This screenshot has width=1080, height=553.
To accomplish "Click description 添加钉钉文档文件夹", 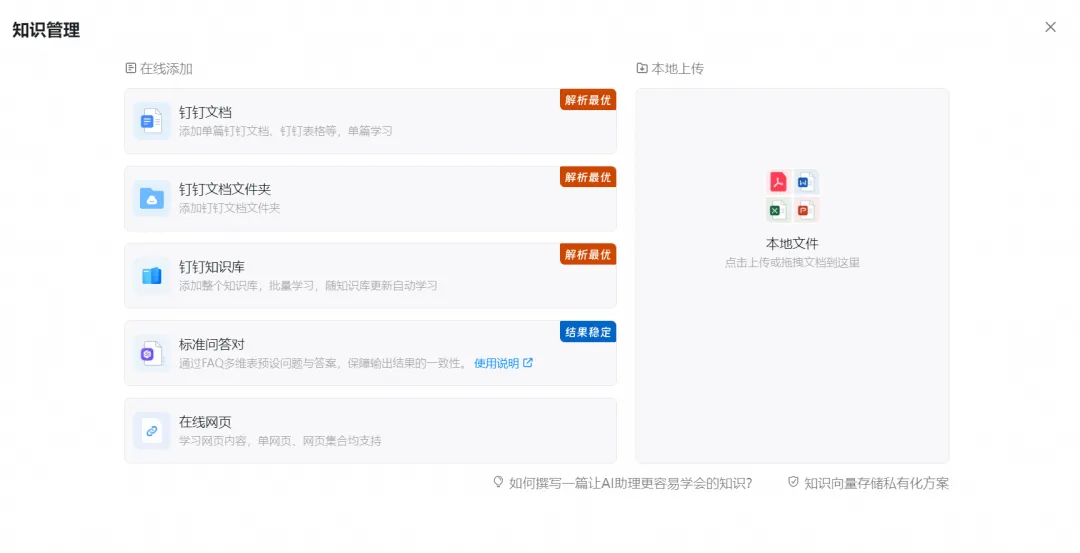I will (x=229, y=208).
